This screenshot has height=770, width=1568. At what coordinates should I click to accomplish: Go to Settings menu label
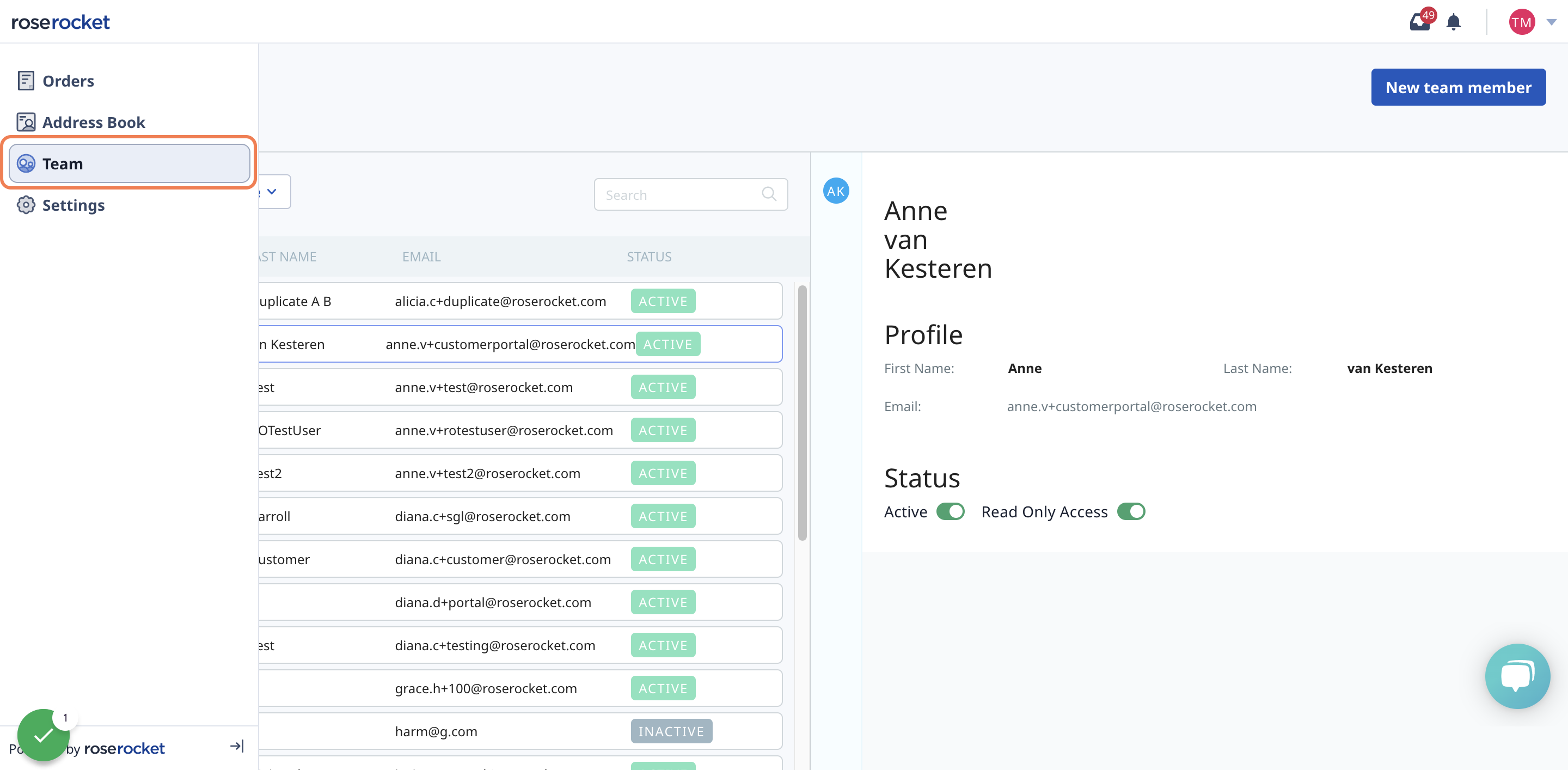(x=73, y=205)
